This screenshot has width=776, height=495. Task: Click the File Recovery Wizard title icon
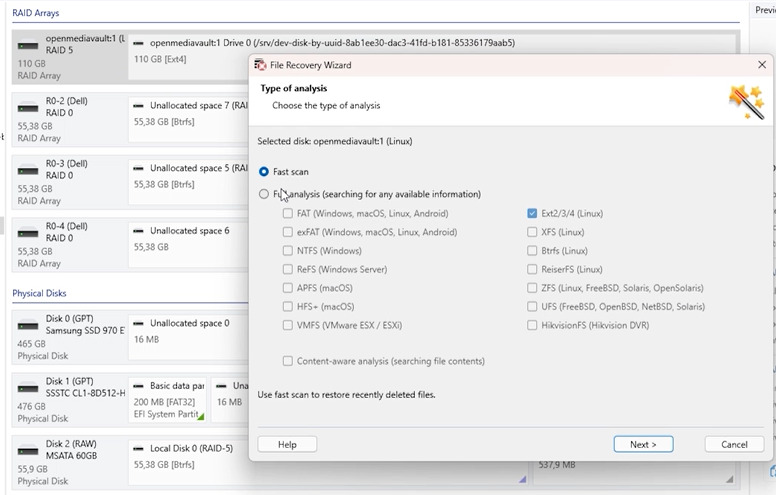tap(260, 65)
